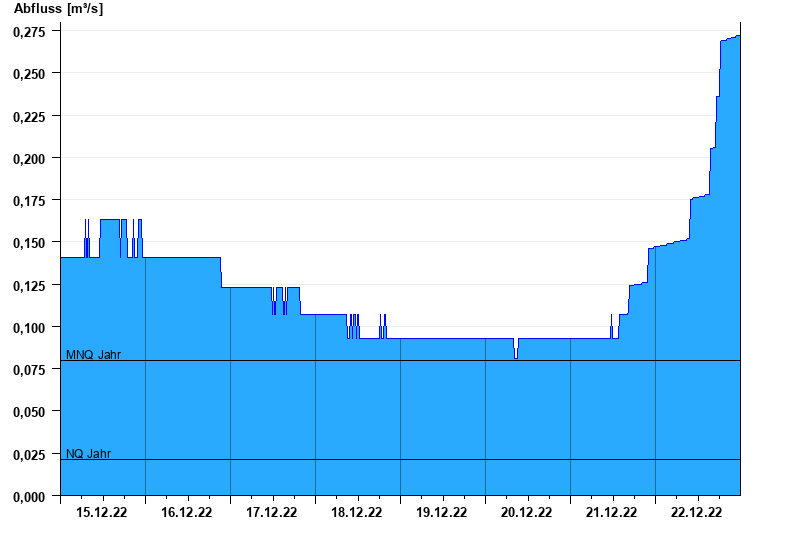Click the 0,025 y-axis value

30,455
